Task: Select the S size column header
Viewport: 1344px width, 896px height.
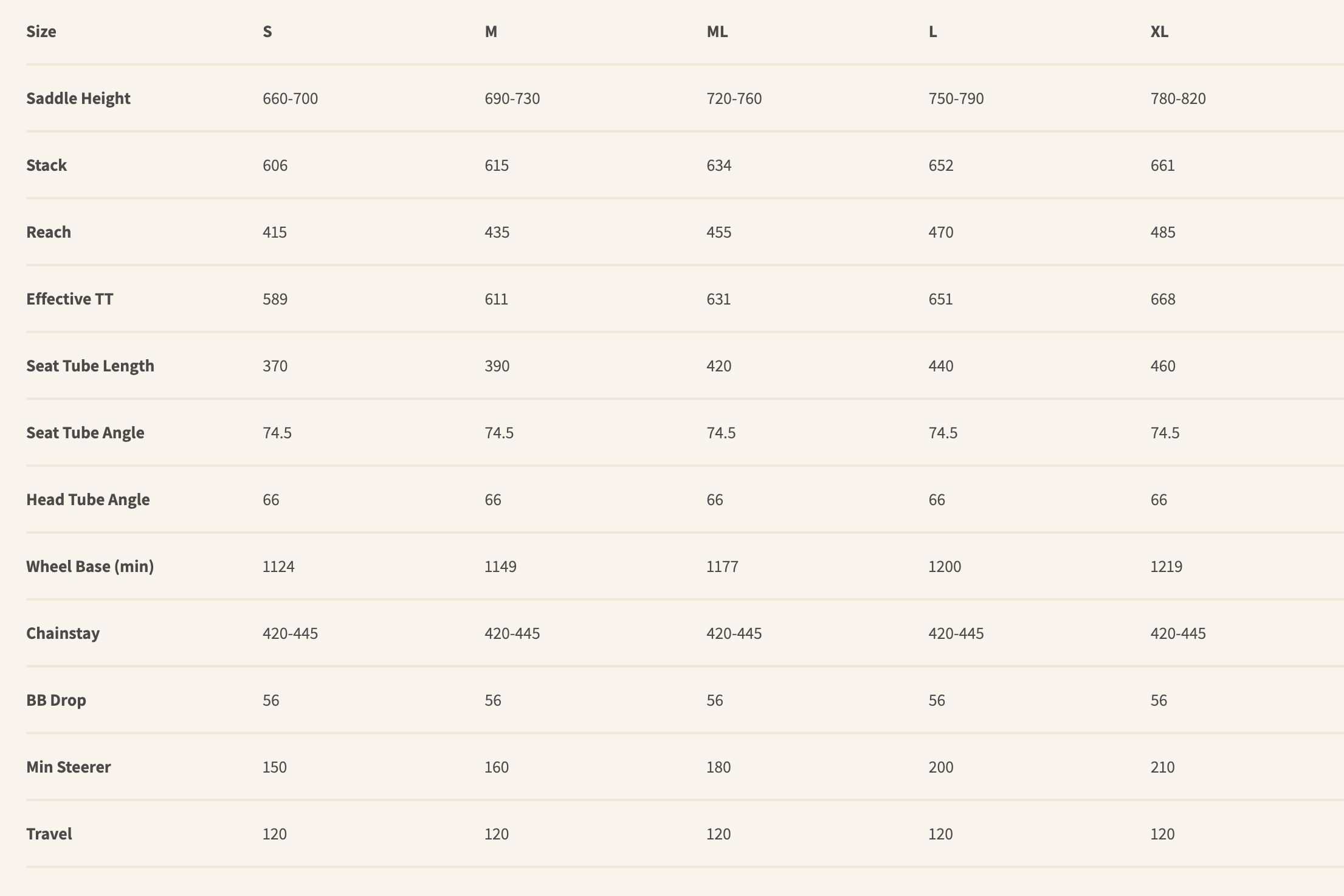Action: point(267,32)
